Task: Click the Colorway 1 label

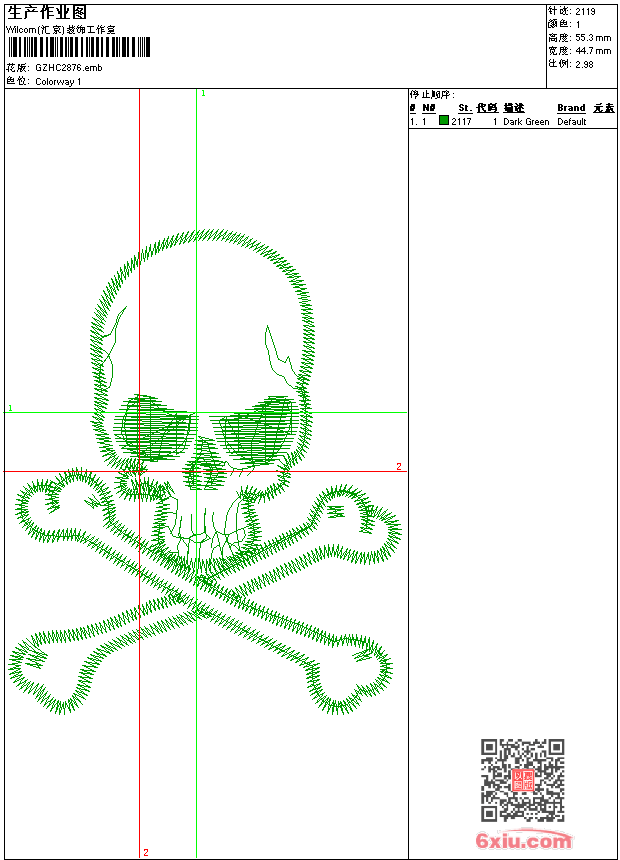Action: point(58,81)
